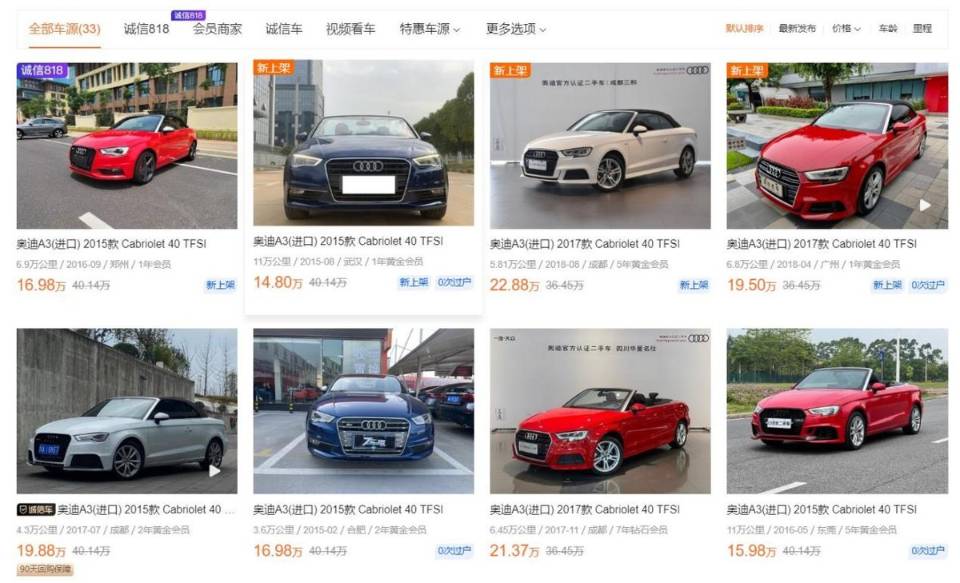The height and width of the screenshot is (583, 960).
Task: Select the 会员商家 tab
Action: (x=217, y=29)
